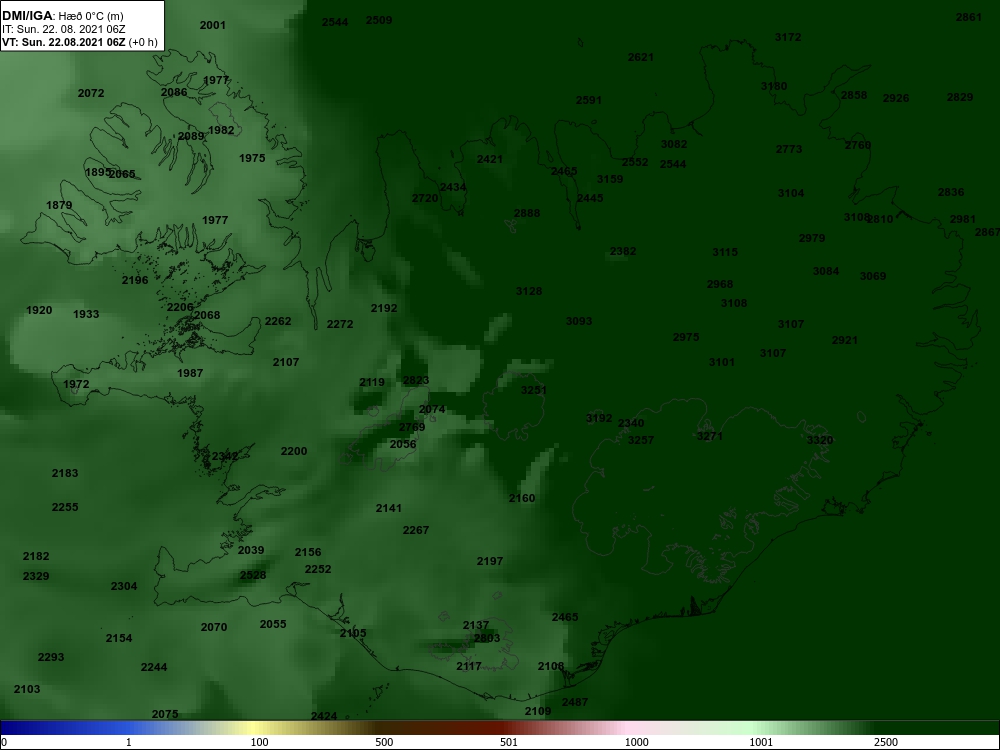Click the value 2465 near the south coast
The image size is (1000, 750).
(x=565, y=617)
